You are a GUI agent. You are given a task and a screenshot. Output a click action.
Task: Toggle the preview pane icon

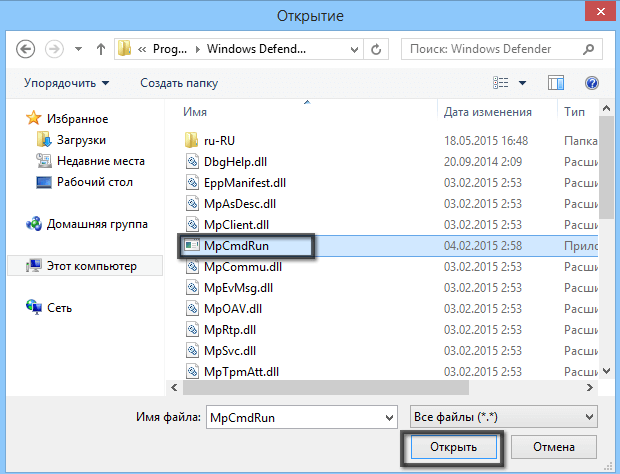click(x=556, y=83)
